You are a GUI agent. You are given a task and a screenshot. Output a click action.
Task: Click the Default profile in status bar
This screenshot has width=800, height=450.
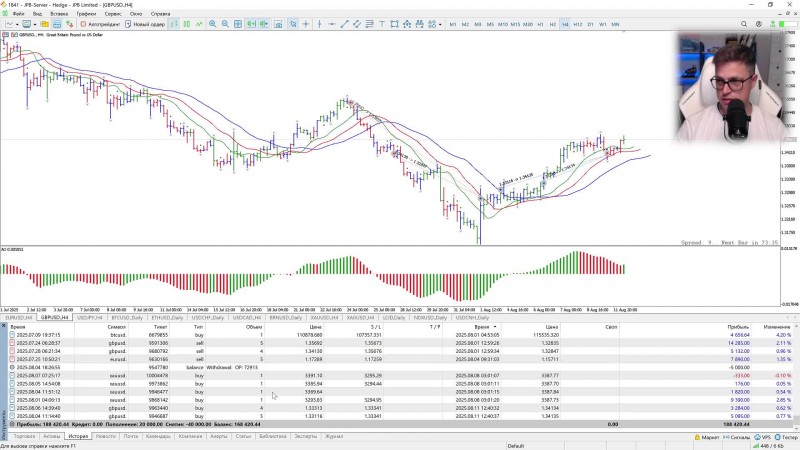point(515,446)
